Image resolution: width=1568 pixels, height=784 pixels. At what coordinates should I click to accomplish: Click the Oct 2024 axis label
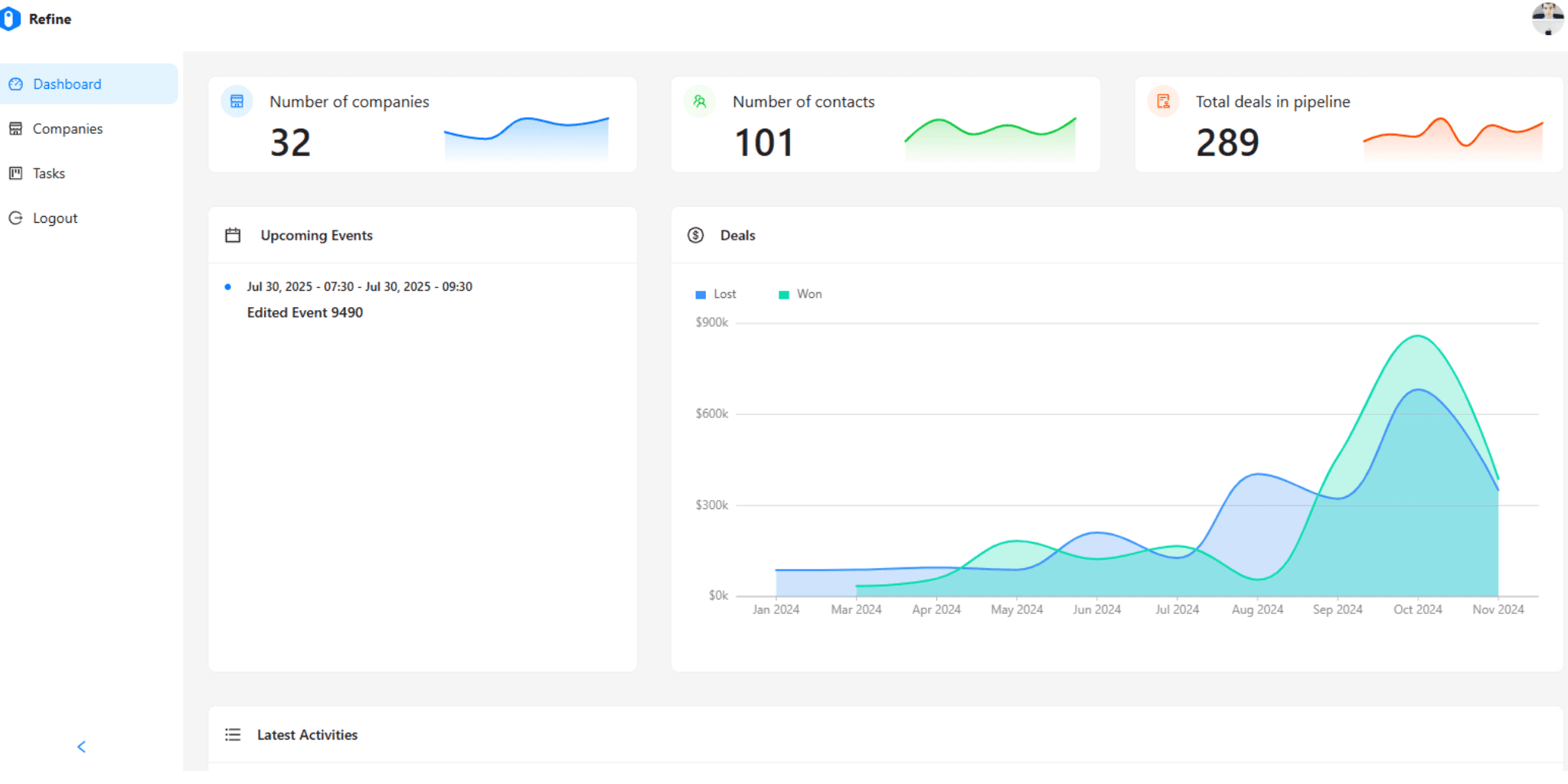1418,609
